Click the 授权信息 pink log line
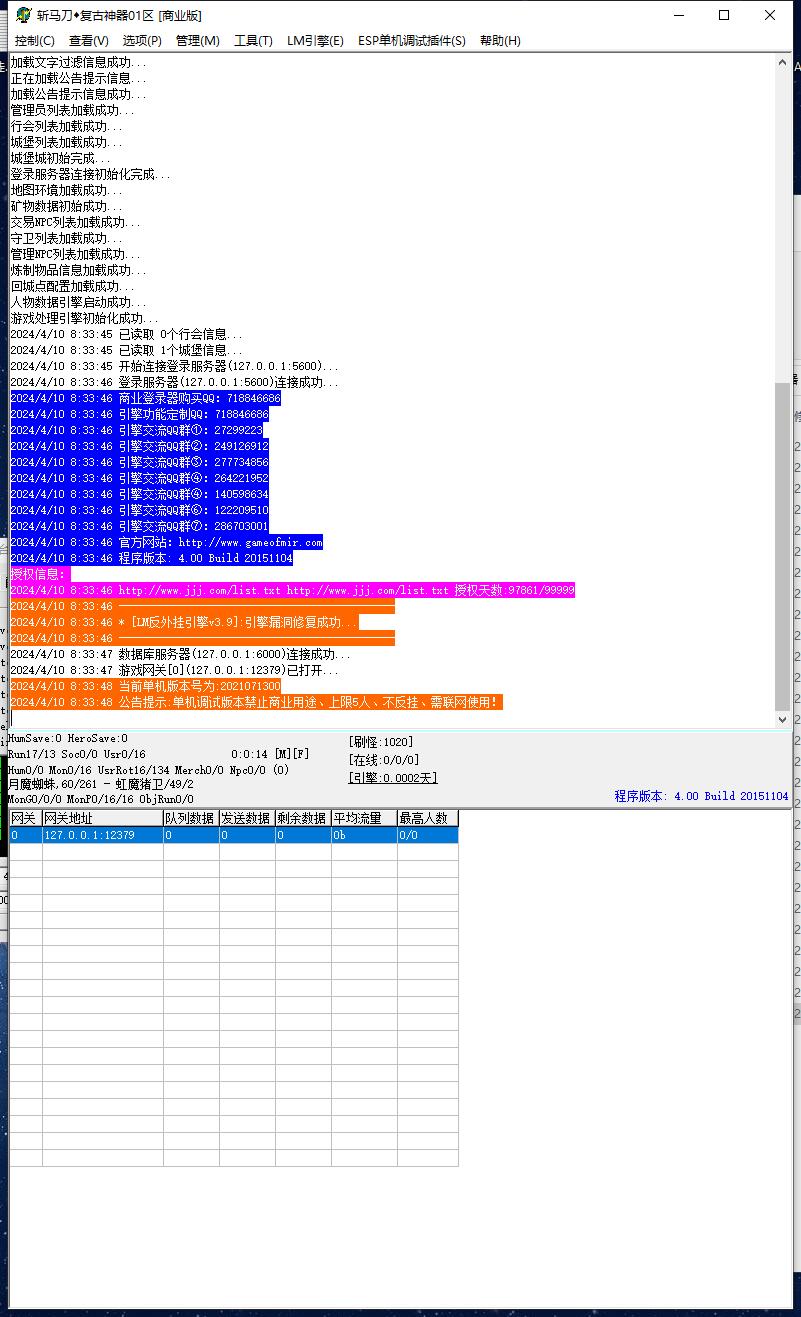The width and height of the screenshot is (801, 1317). point(40,574)
